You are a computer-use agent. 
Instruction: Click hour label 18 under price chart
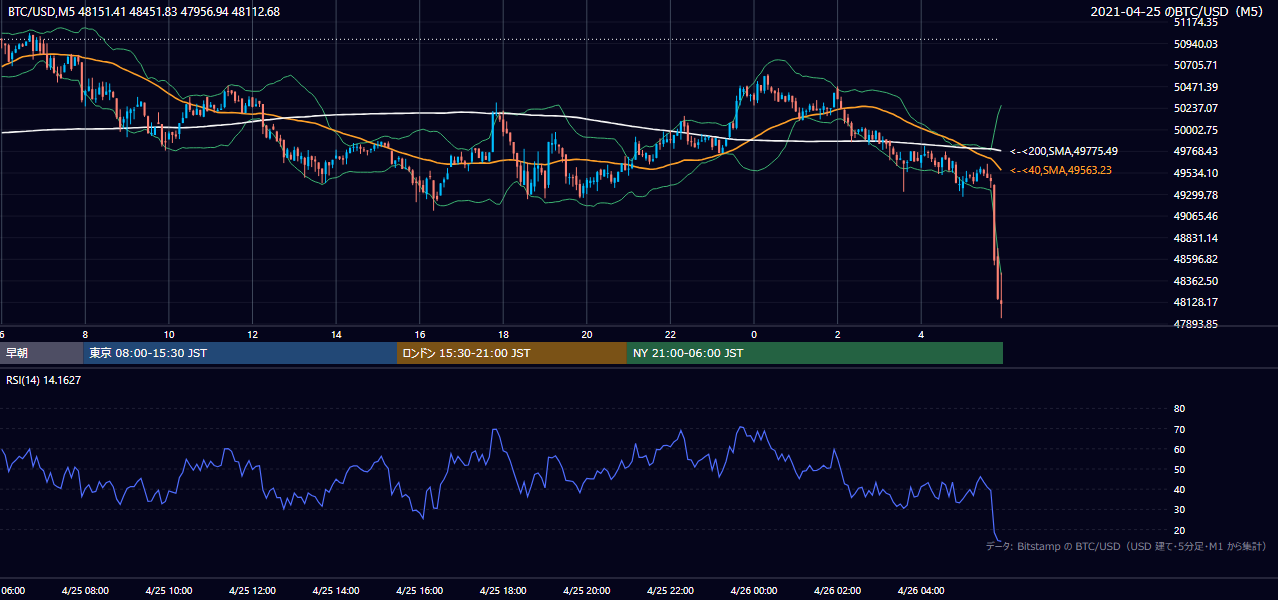[x=504, y=334]
